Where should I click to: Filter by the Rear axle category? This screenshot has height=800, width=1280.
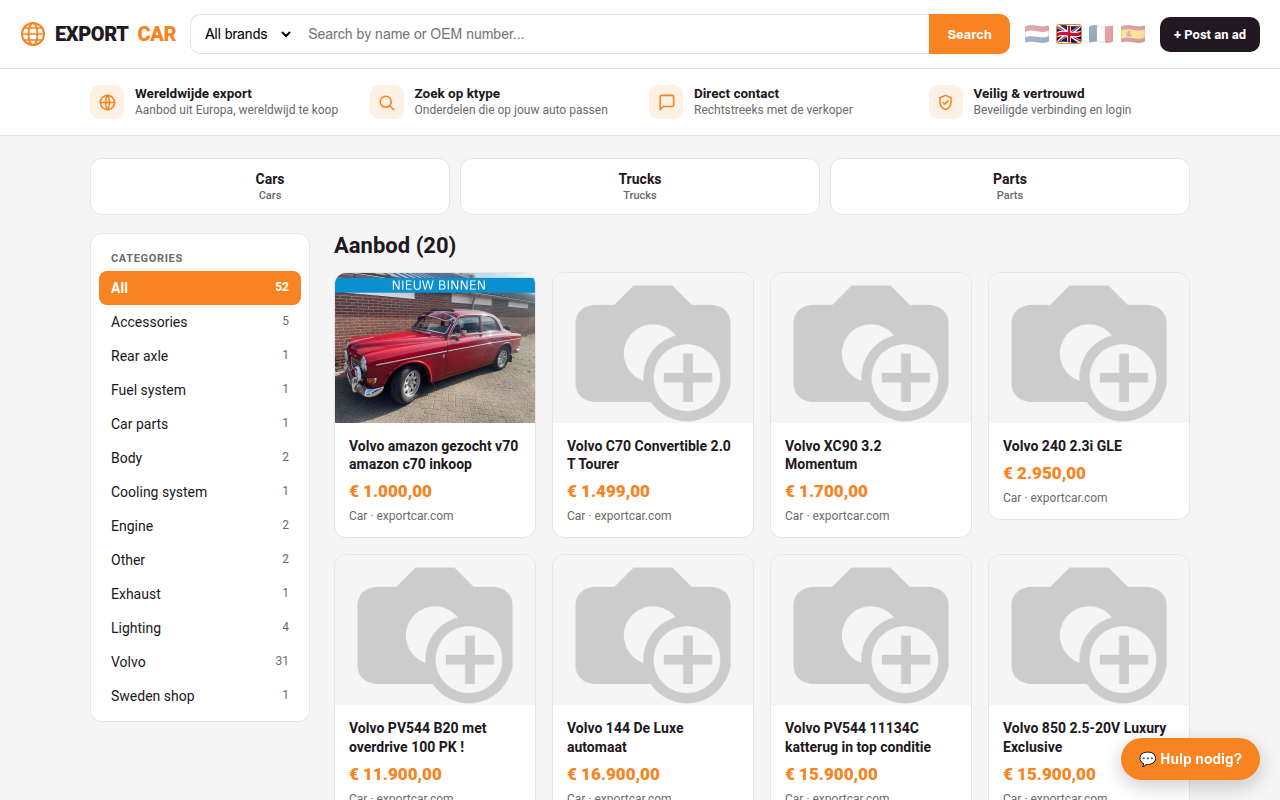click(x=200, y=356)
